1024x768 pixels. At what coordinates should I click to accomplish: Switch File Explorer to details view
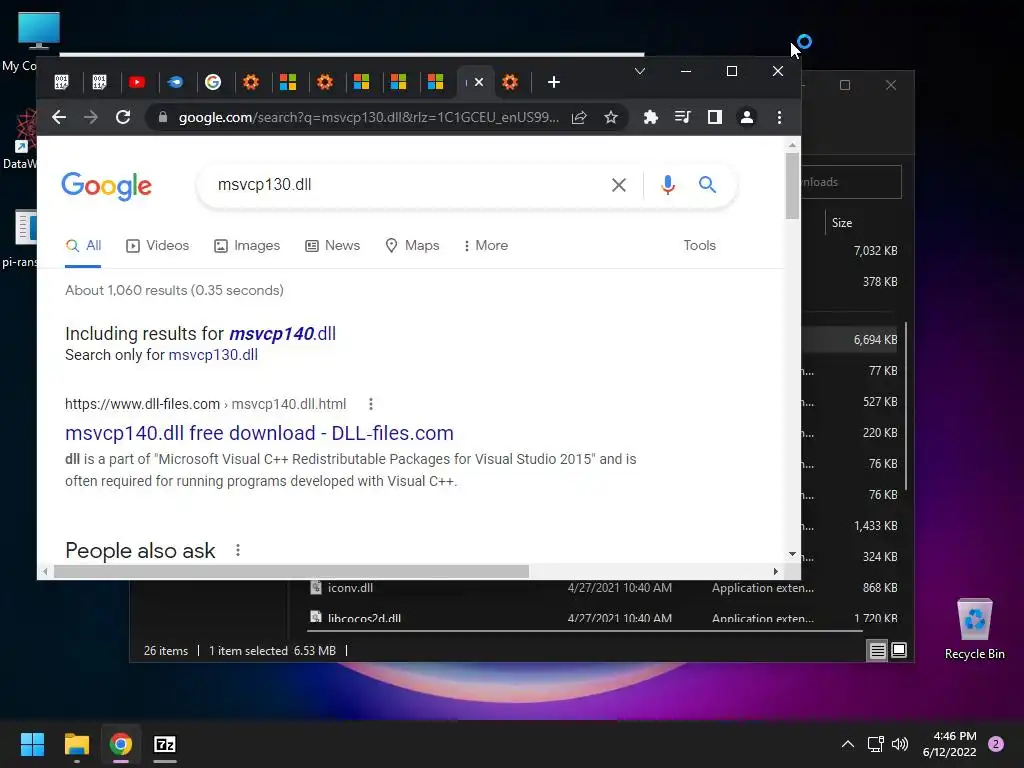pos(877,650)
